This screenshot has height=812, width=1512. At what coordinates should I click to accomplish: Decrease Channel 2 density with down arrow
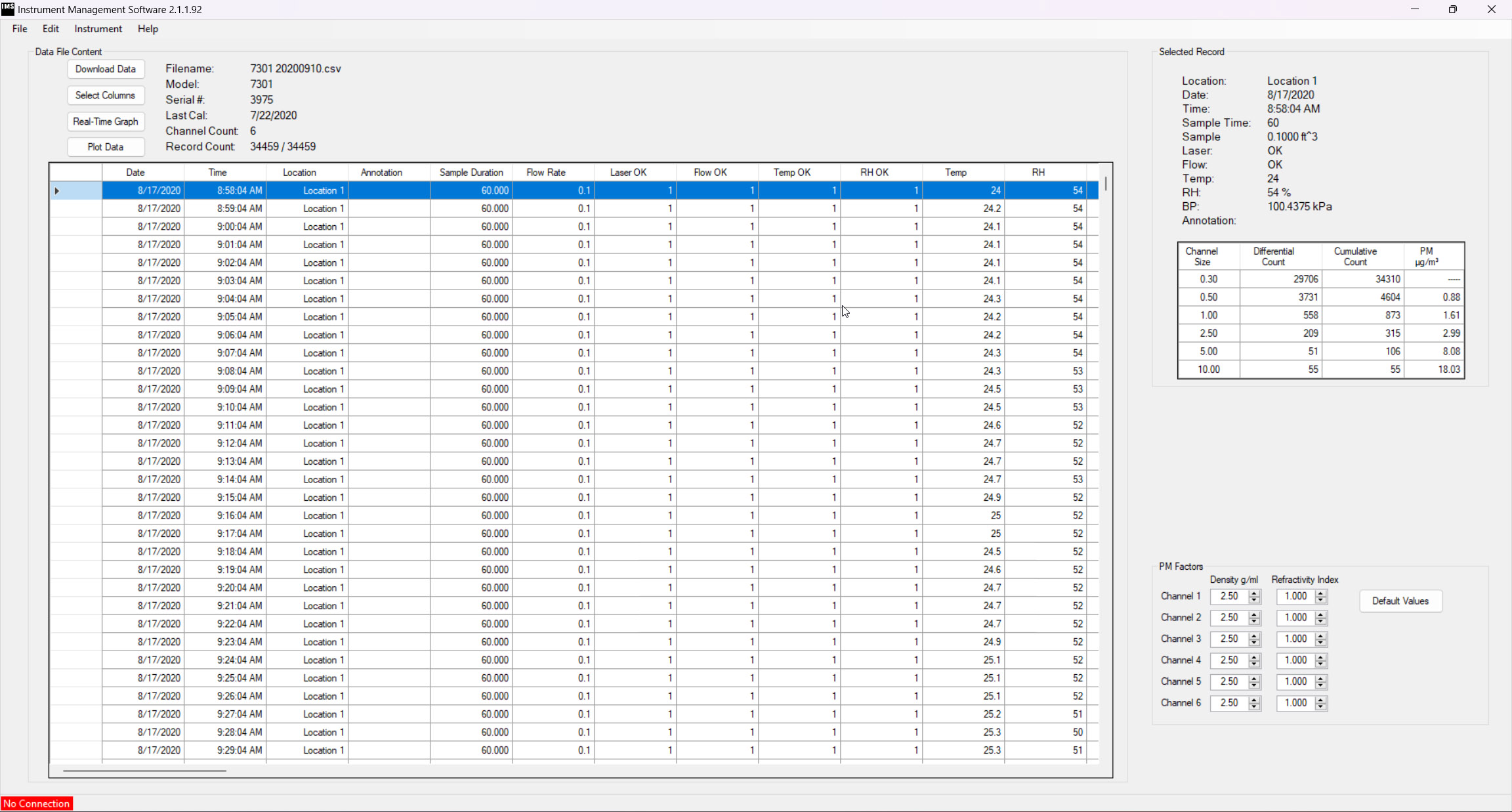click(1255, 621)
